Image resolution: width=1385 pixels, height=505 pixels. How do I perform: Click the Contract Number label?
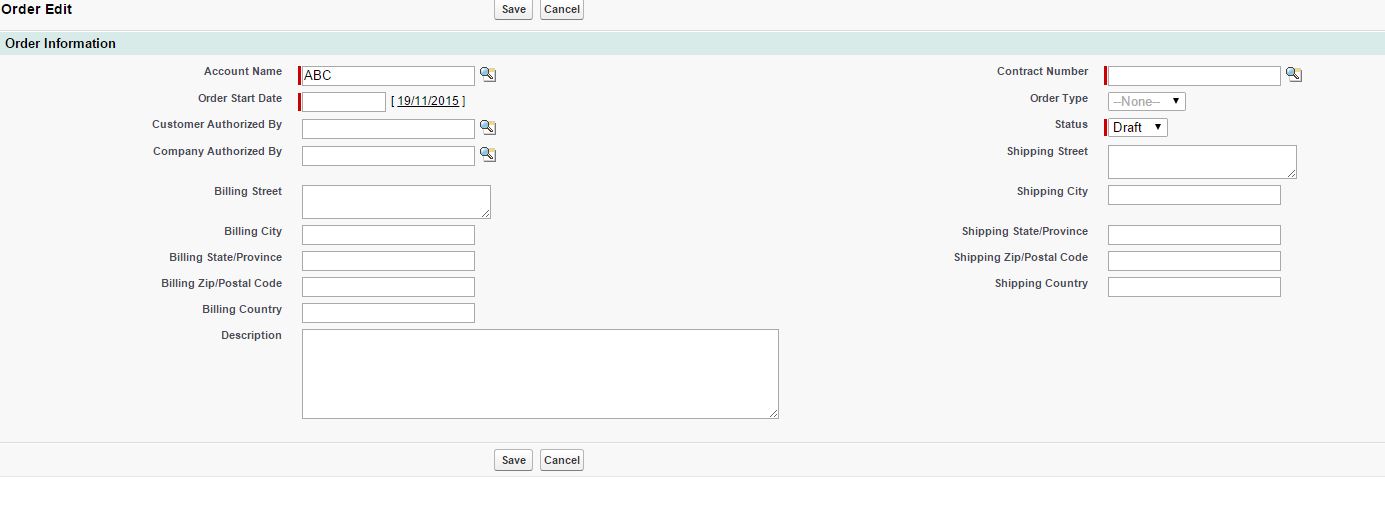pyautogui.click(x=1042, y=71)
